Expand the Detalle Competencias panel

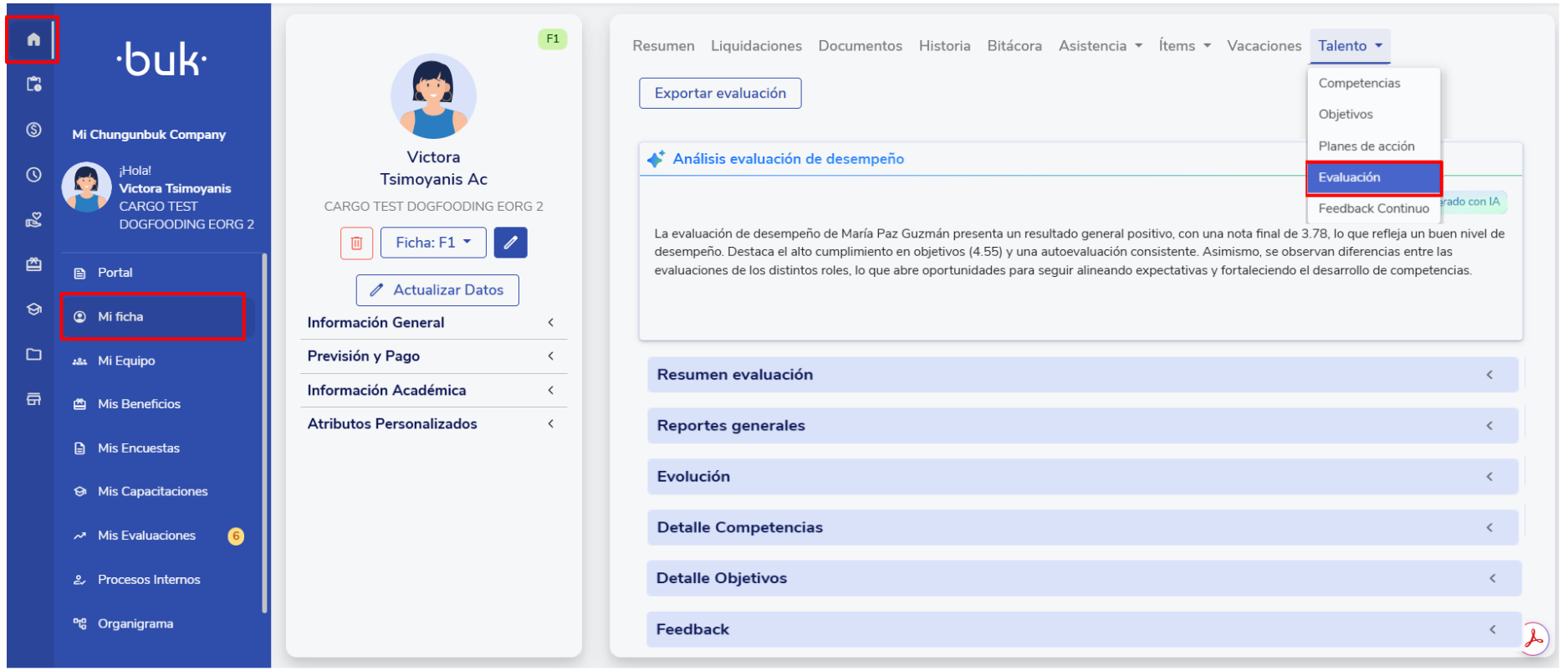pos(1082,528)
